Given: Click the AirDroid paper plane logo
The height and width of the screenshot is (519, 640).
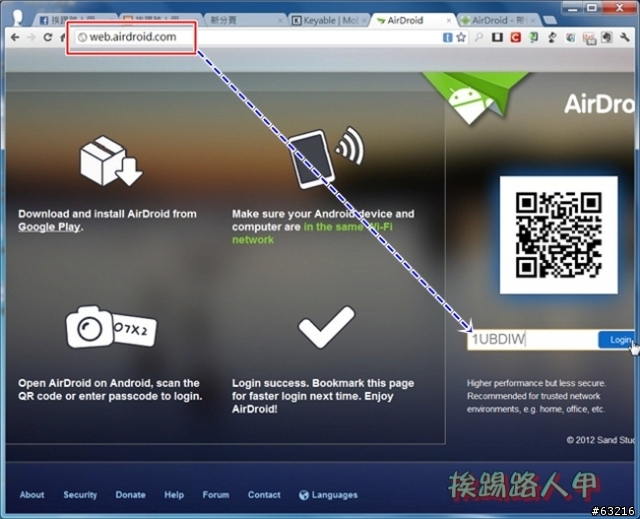Looking at the screenshot, I should [476, 98].
